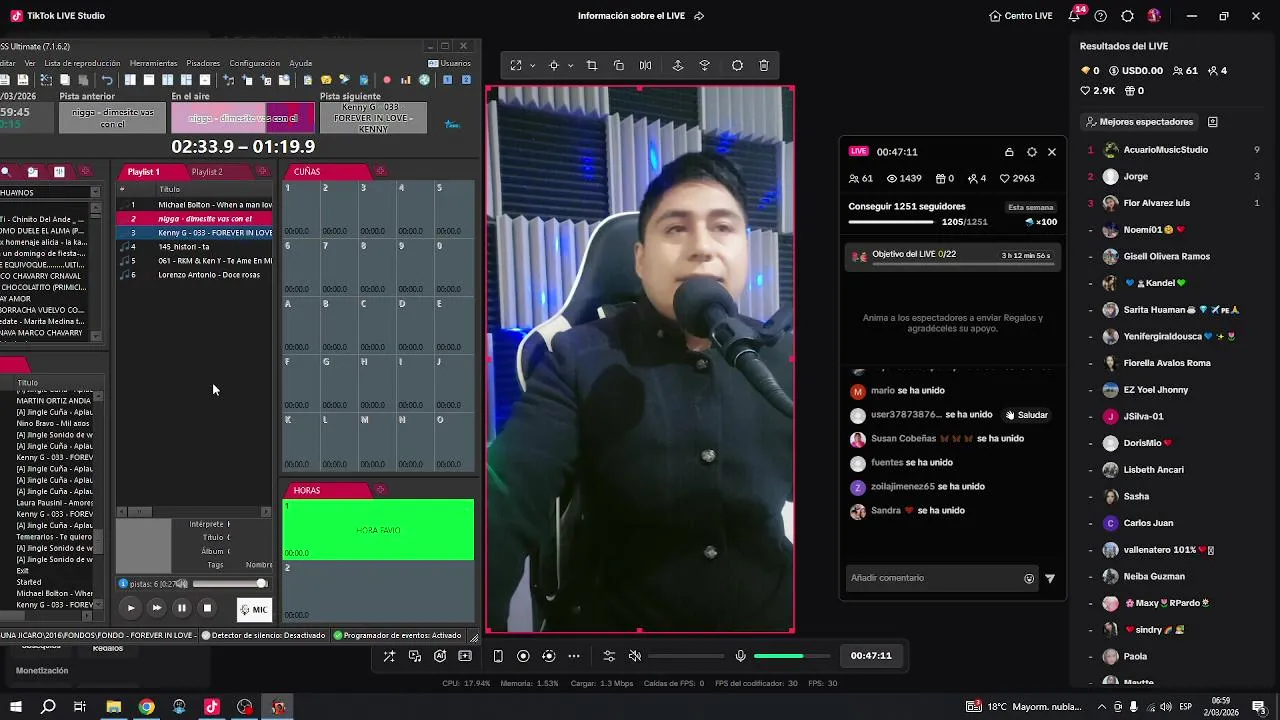Open more options three dots

(x=574, y=656)
